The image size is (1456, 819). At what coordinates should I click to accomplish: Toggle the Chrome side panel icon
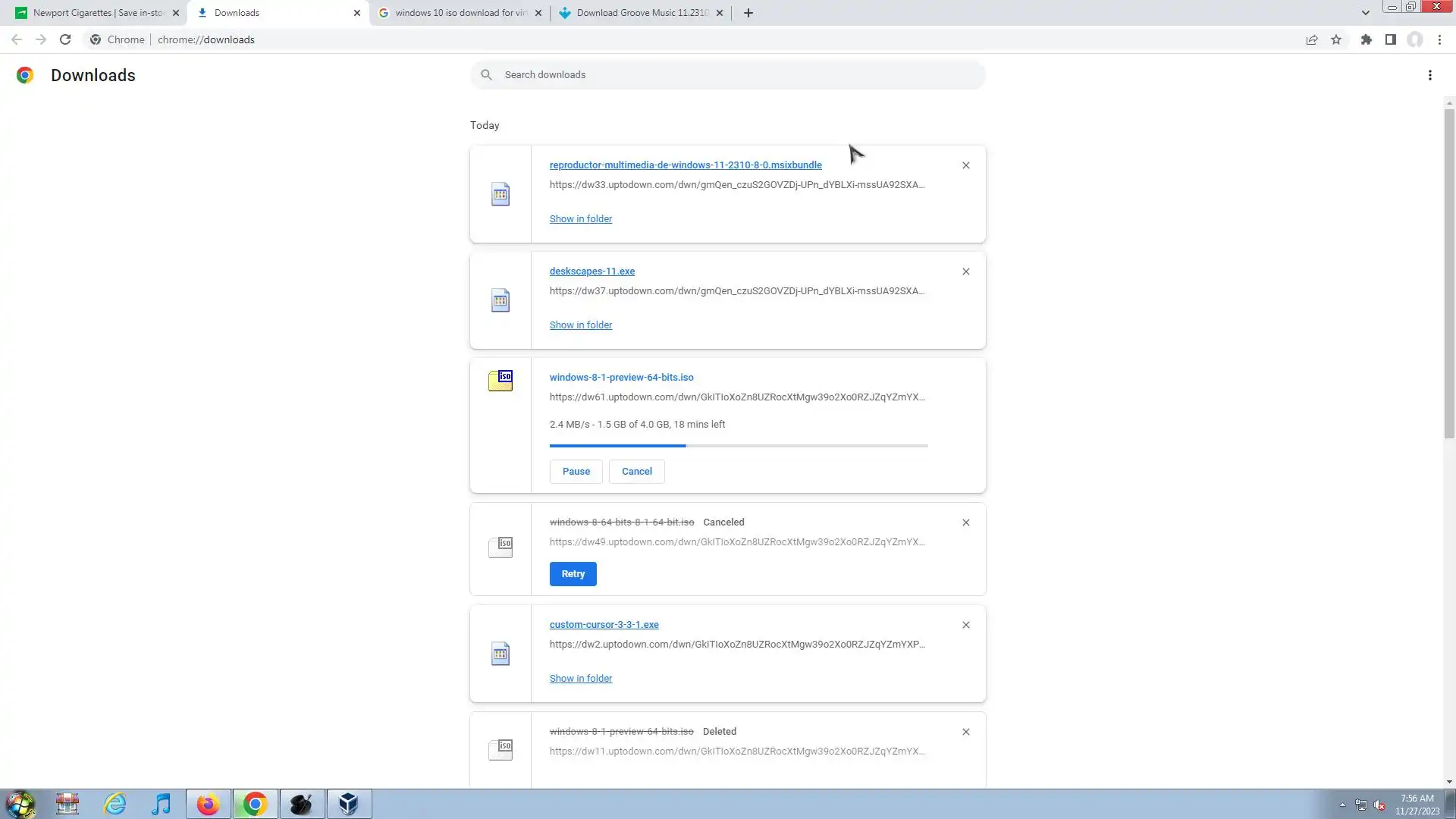(1390, 40)
